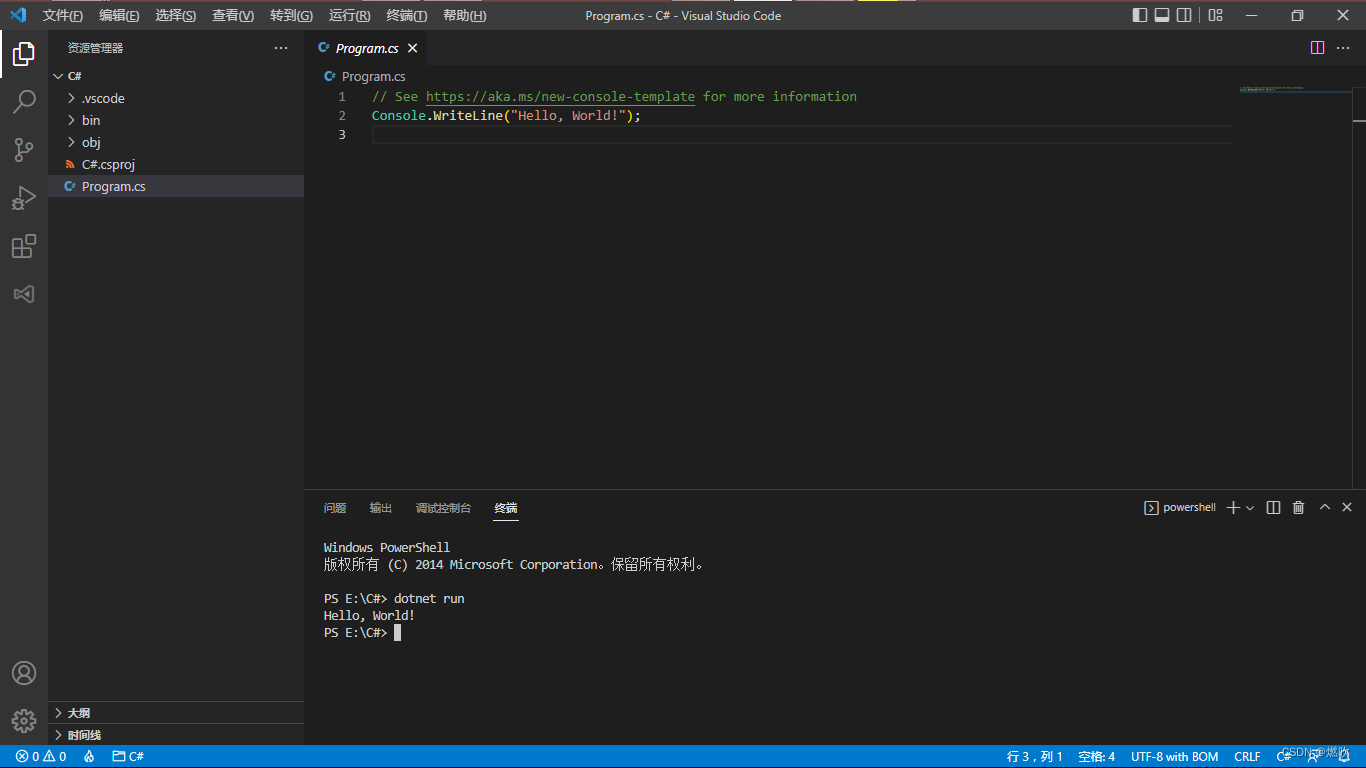Click the aka.ms/new-console-template link
Viewport: 1366px width, 768px height.
[x=560, y=97]
